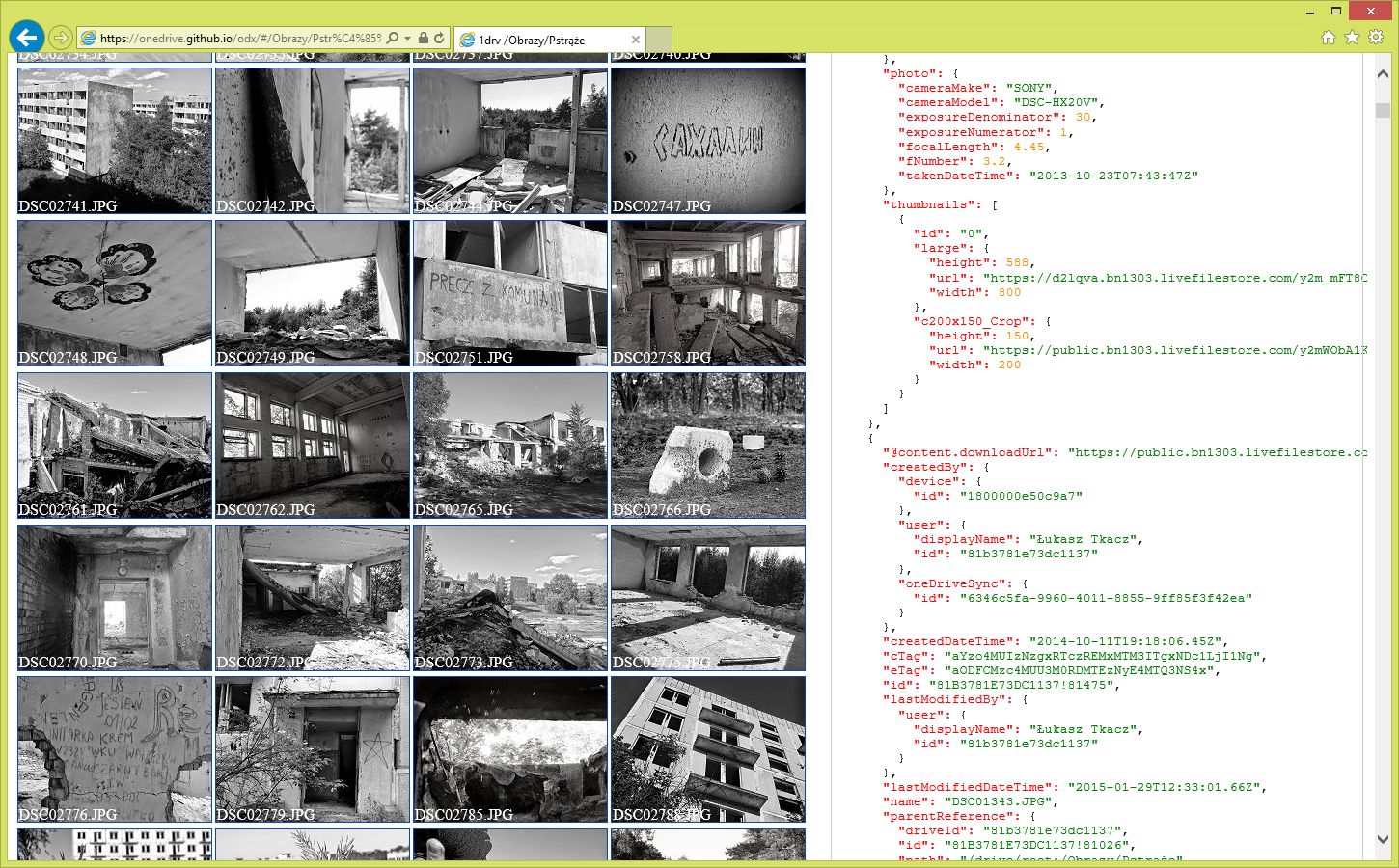Open the DSC02766.JPG thumbnail
The width and height of the screenshot is (1399, 868).
coord(708,446)
